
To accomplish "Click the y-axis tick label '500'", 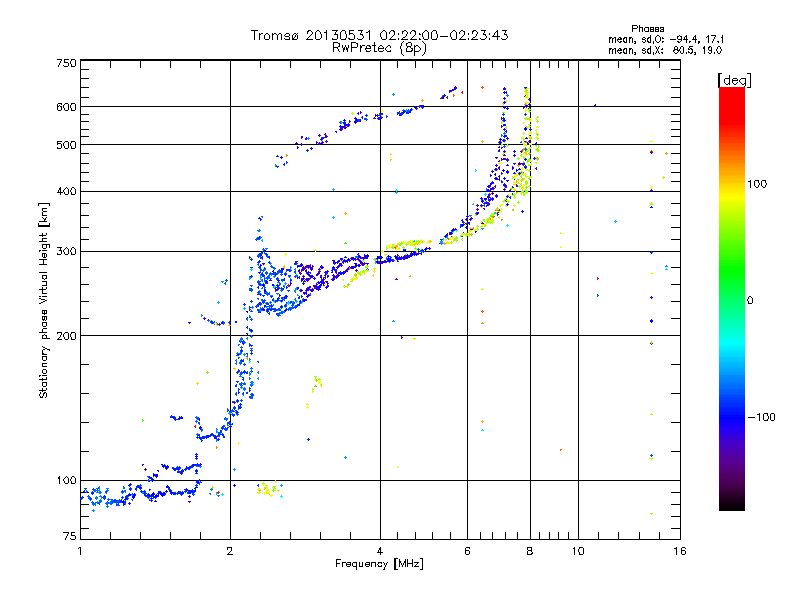I will (66, 145).
